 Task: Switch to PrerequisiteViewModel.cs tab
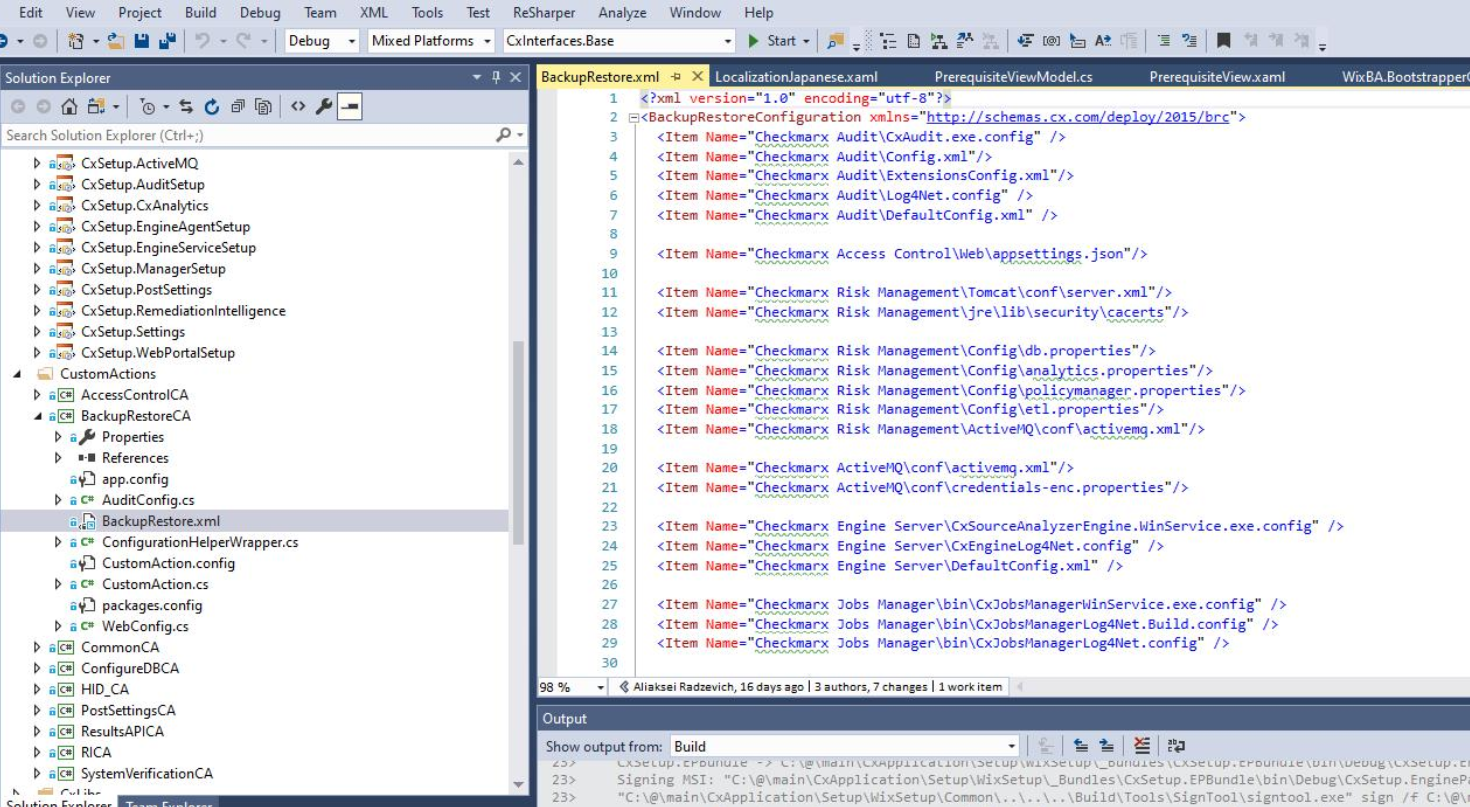(x=1013, y=77)
